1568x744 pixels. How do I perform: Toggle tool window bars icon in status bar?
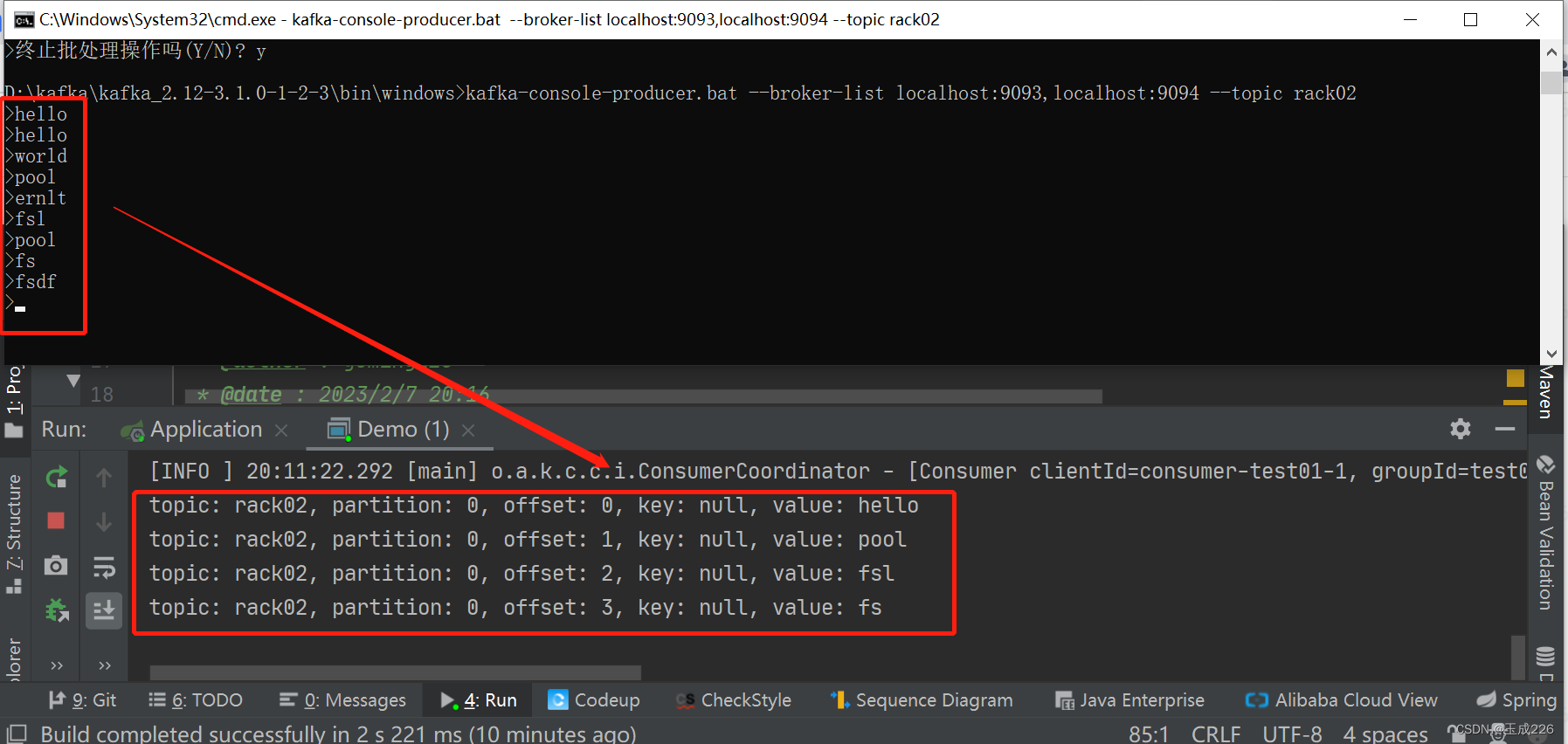click(x=17, y=733)
